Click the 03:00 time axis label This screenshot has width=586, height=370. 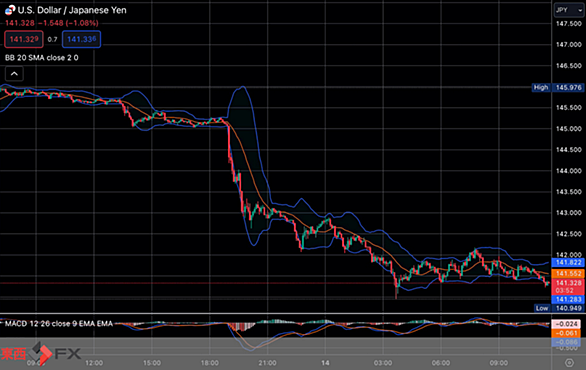(x=383, y=363)
